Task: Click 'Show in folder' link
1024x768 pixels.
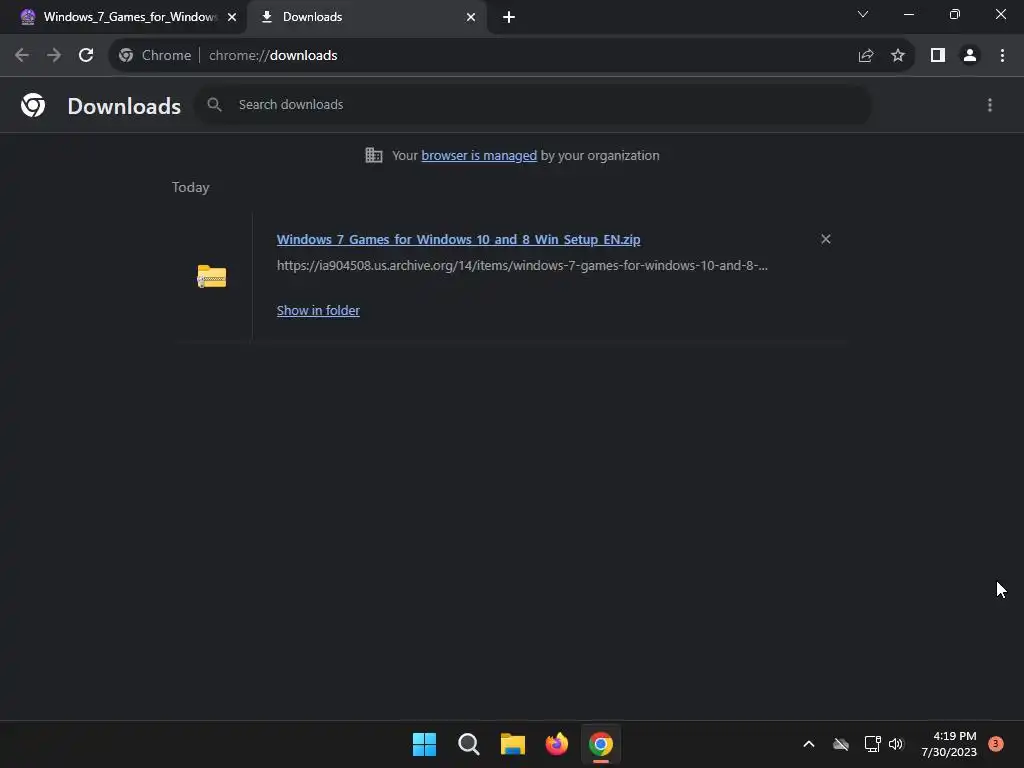Action: click(318, 311)
